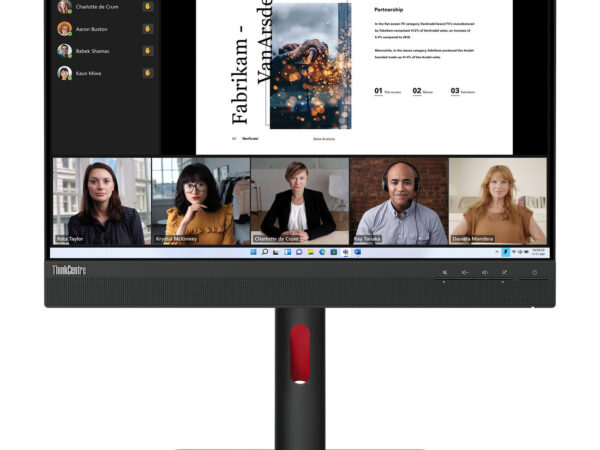This screenshot has height=450, width=600.
Task: Select Krystal McKinney's video tile
Action: click(199, 200)
